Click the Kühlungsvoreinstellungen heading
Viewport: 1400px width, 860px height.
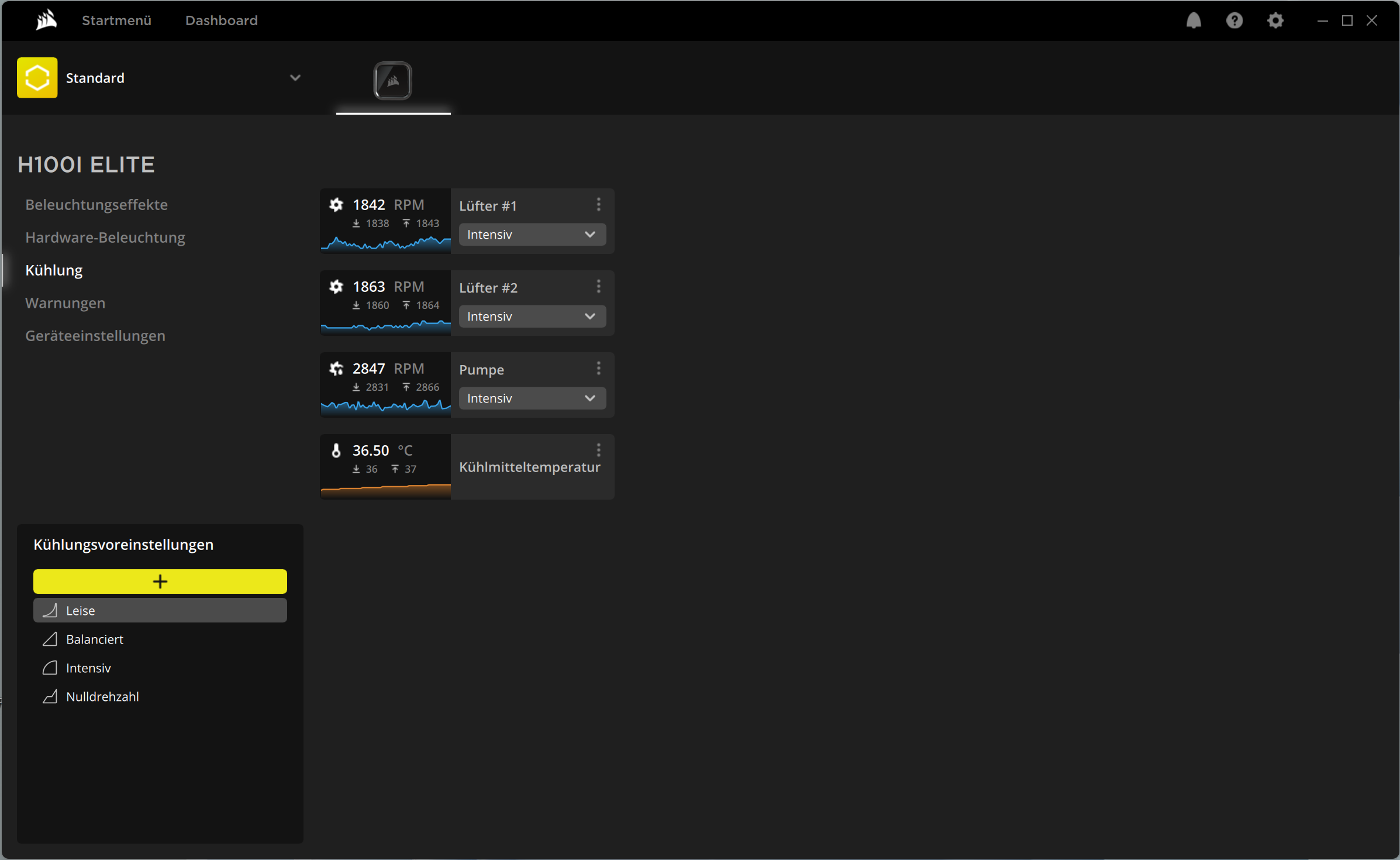coord(123,545)
